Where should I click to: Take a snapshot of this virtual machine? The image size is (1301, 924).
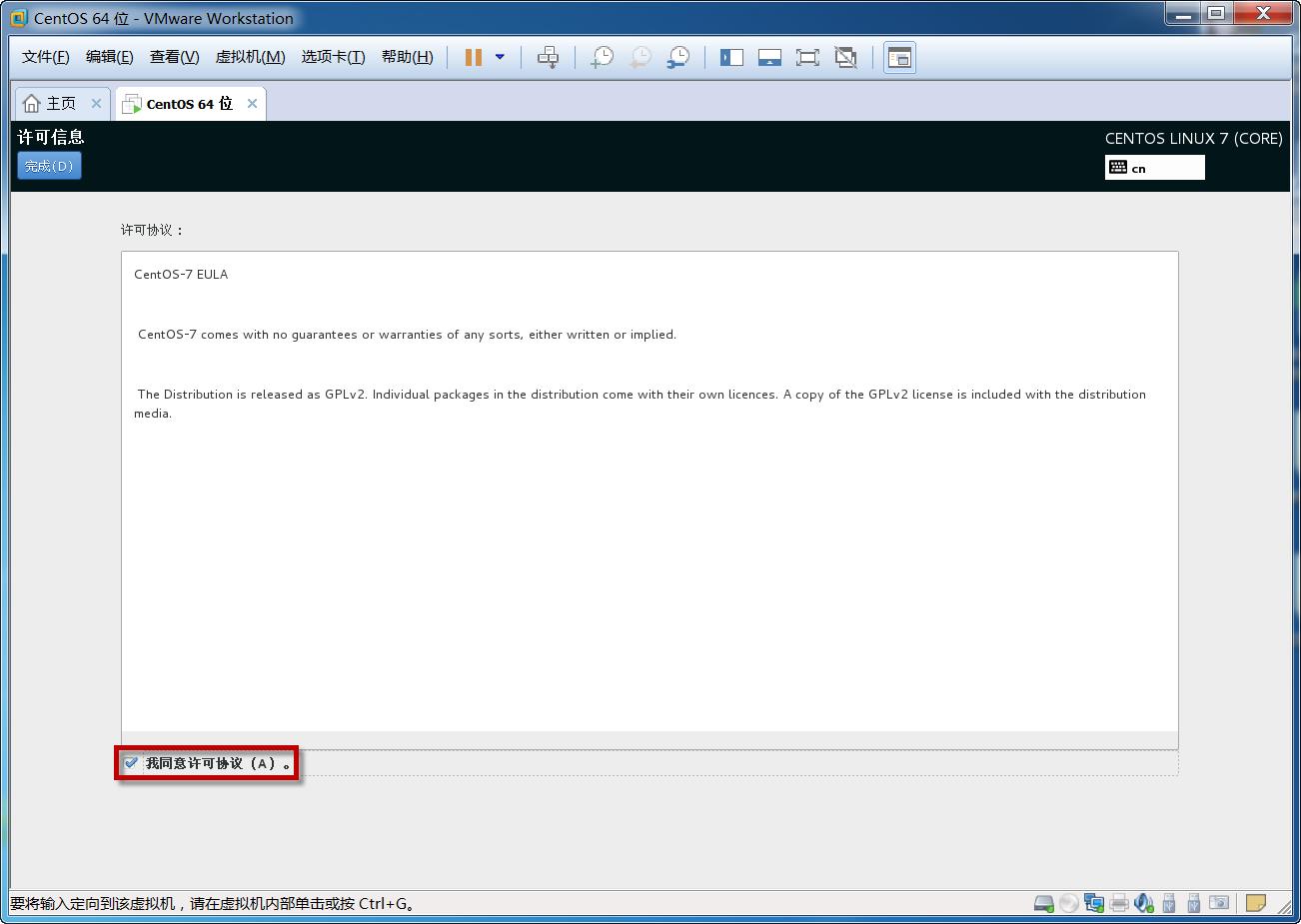pyautogui.click(x=602, y=57)
